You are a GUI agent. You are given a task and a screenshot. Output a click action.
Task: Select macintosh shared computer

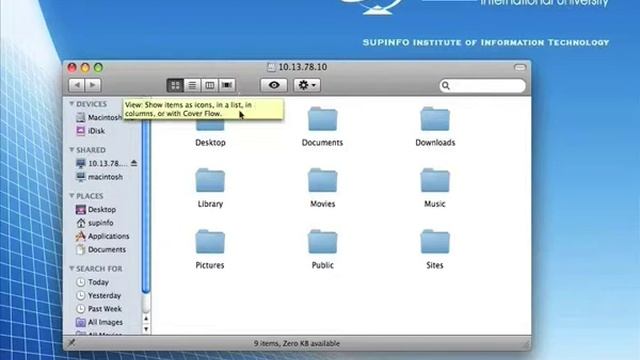100,177
